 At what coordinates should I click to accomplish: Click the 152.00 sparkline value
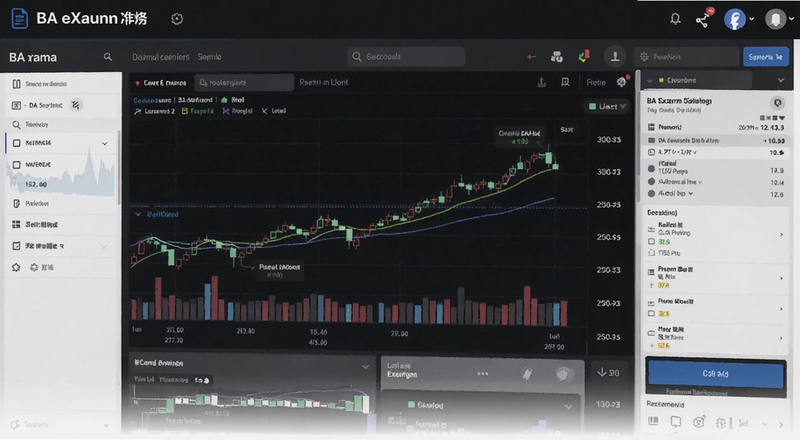point(36,184)
